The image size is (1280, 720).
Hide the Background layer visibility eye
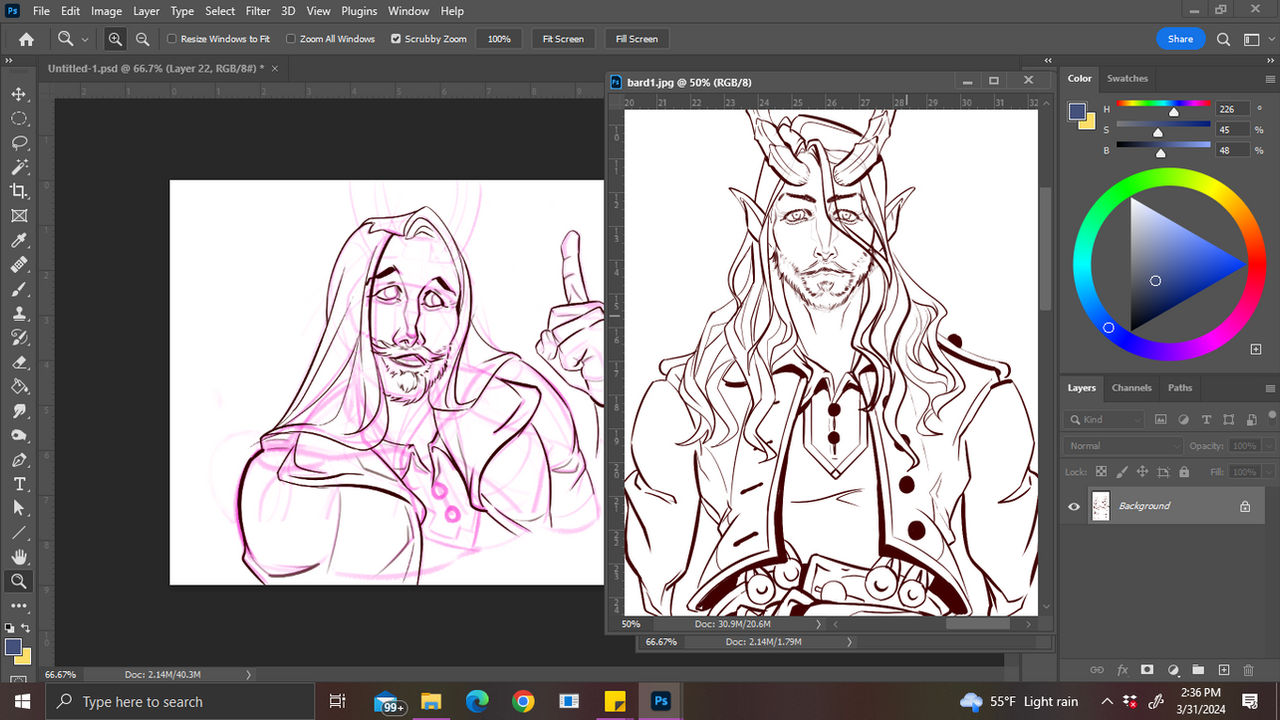click(1073, 506)
